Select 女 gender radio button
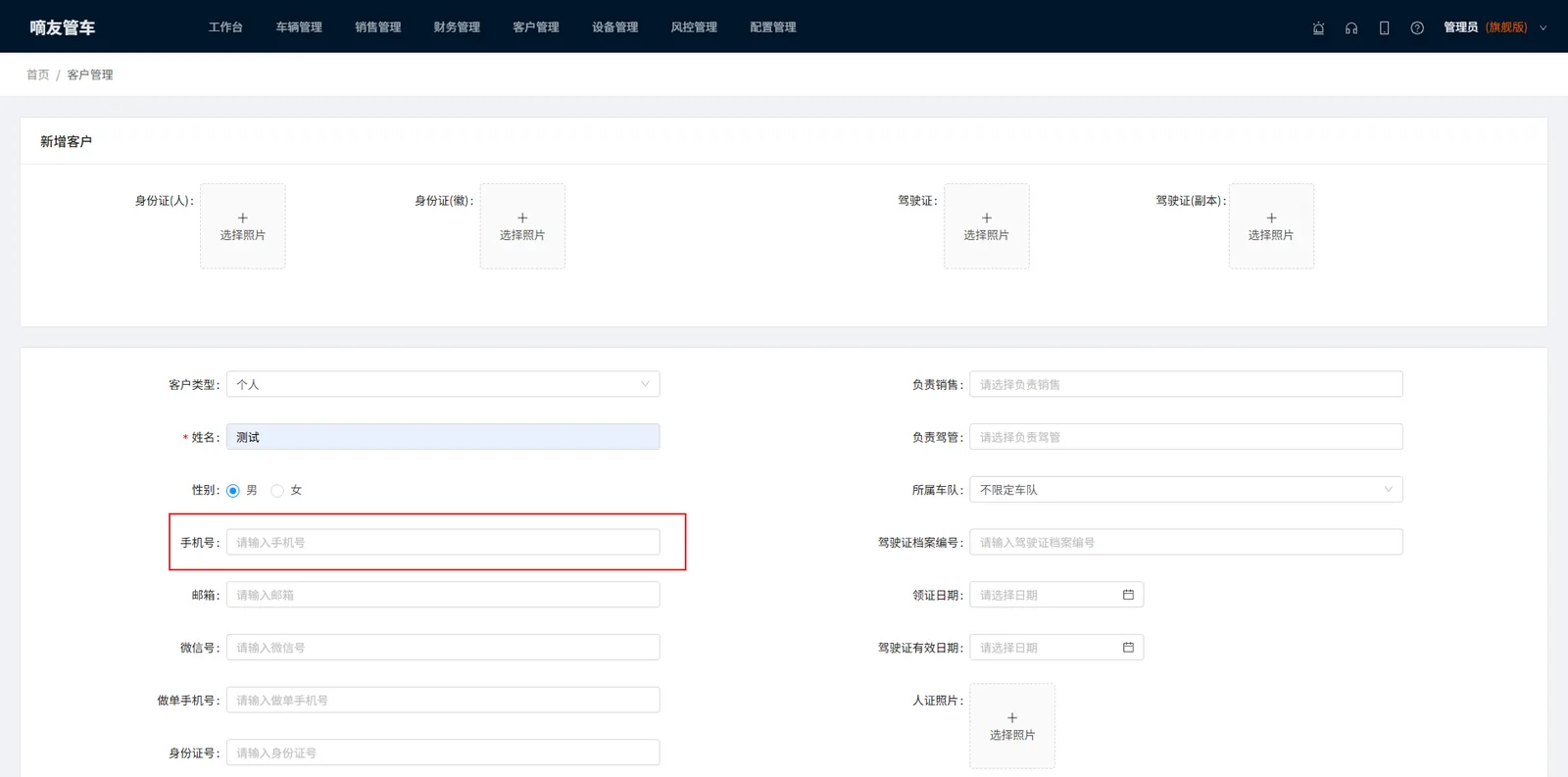1568x777 pixels. [277, 491]
